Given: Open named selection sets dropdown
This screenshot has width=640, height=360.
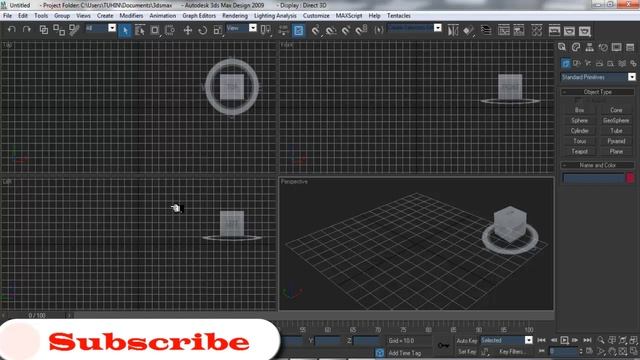Looking at the screenshot, I should 414,28.
